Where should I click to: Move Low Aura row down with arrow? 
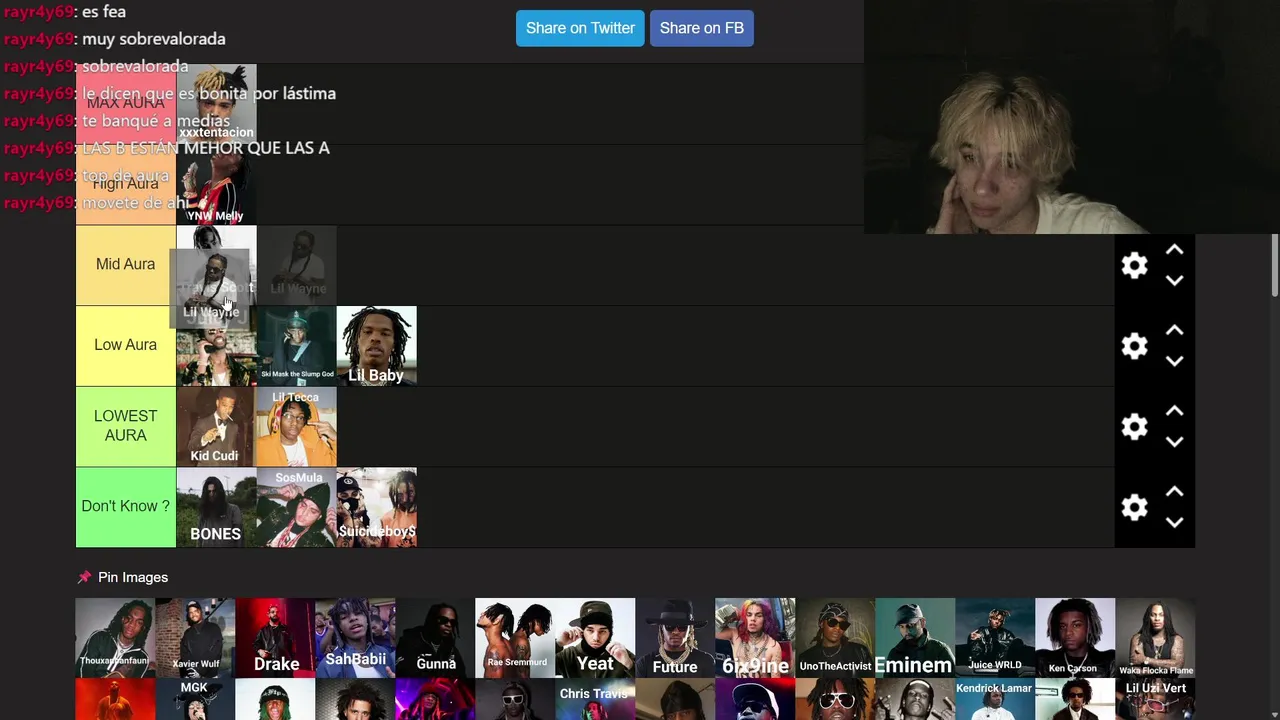click(1174, 361)
